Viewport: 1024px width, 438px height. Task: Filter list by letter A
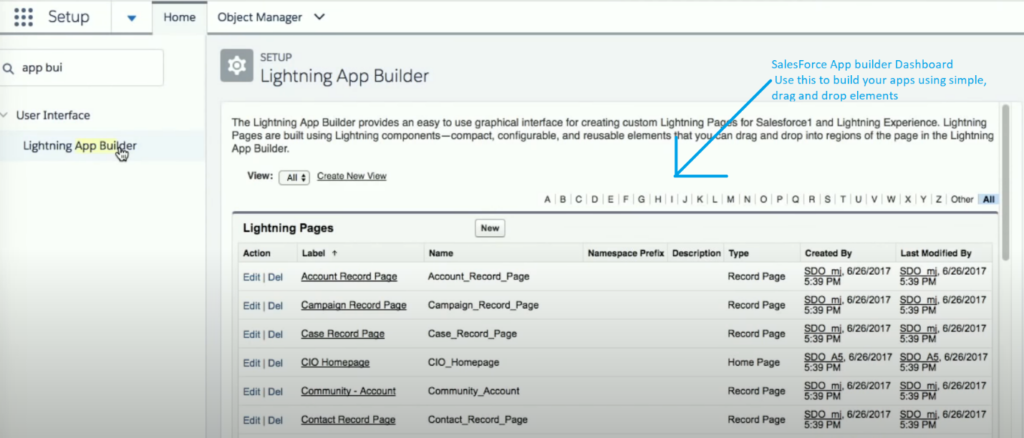point(547,200)
